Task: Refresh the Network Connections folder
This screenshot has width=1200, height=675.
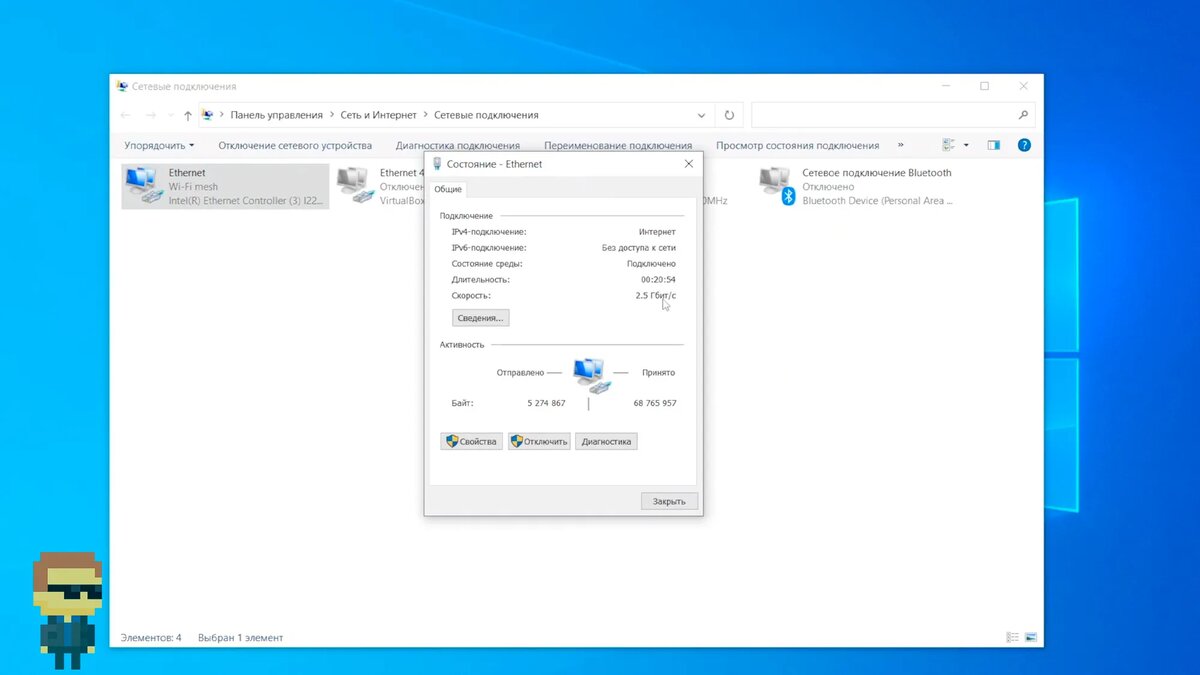Action: pos(729,115)
